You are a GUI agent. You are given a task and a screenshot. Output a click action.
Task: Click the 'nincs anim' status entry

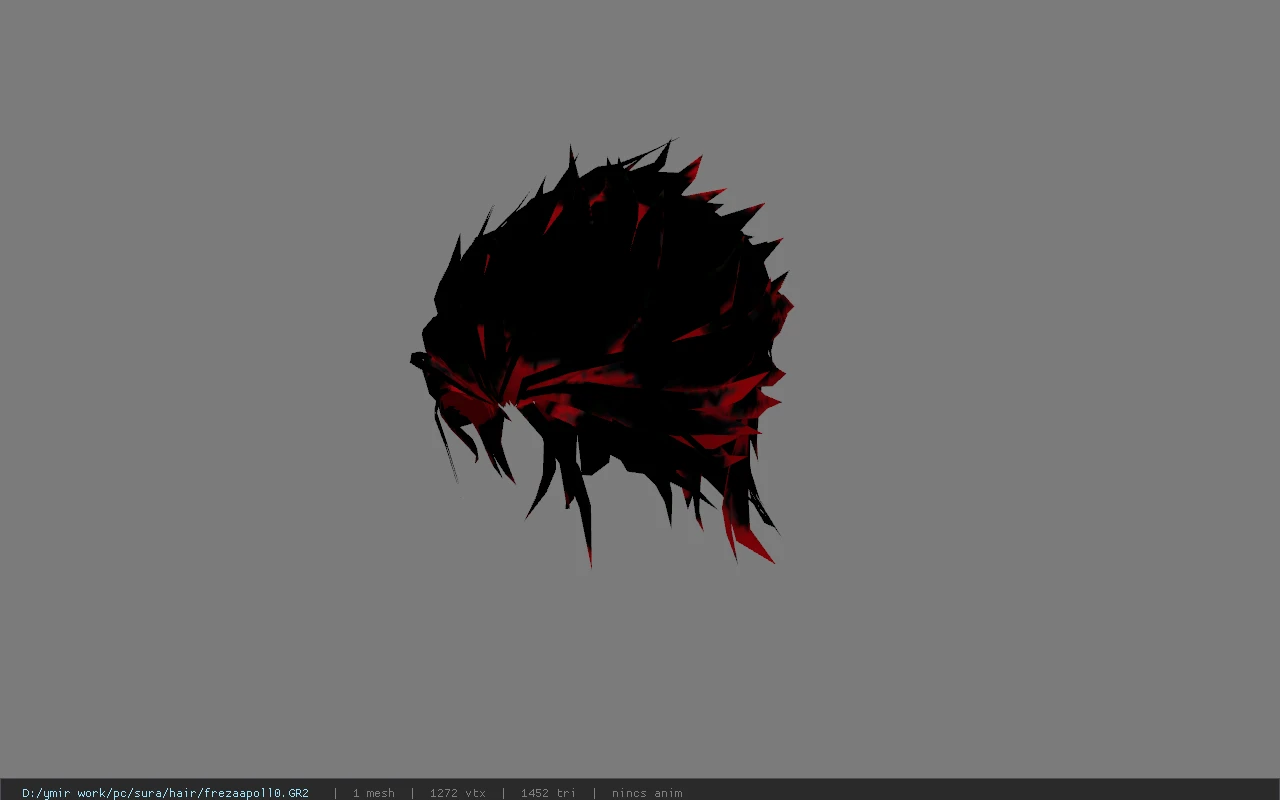(x=647, y=793)
